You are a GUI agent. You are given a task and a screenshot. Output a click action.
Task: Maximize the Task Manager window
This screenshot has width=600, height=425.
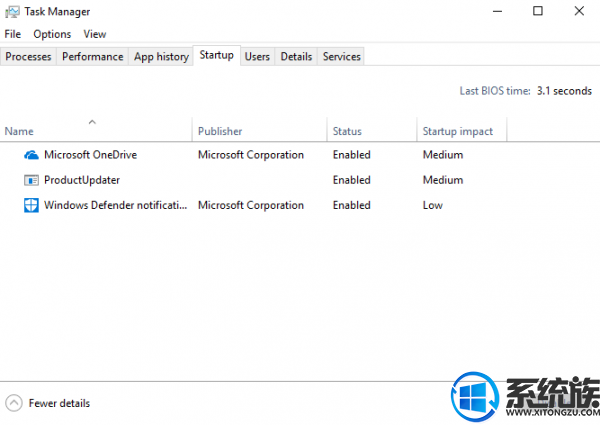(538, 11)
